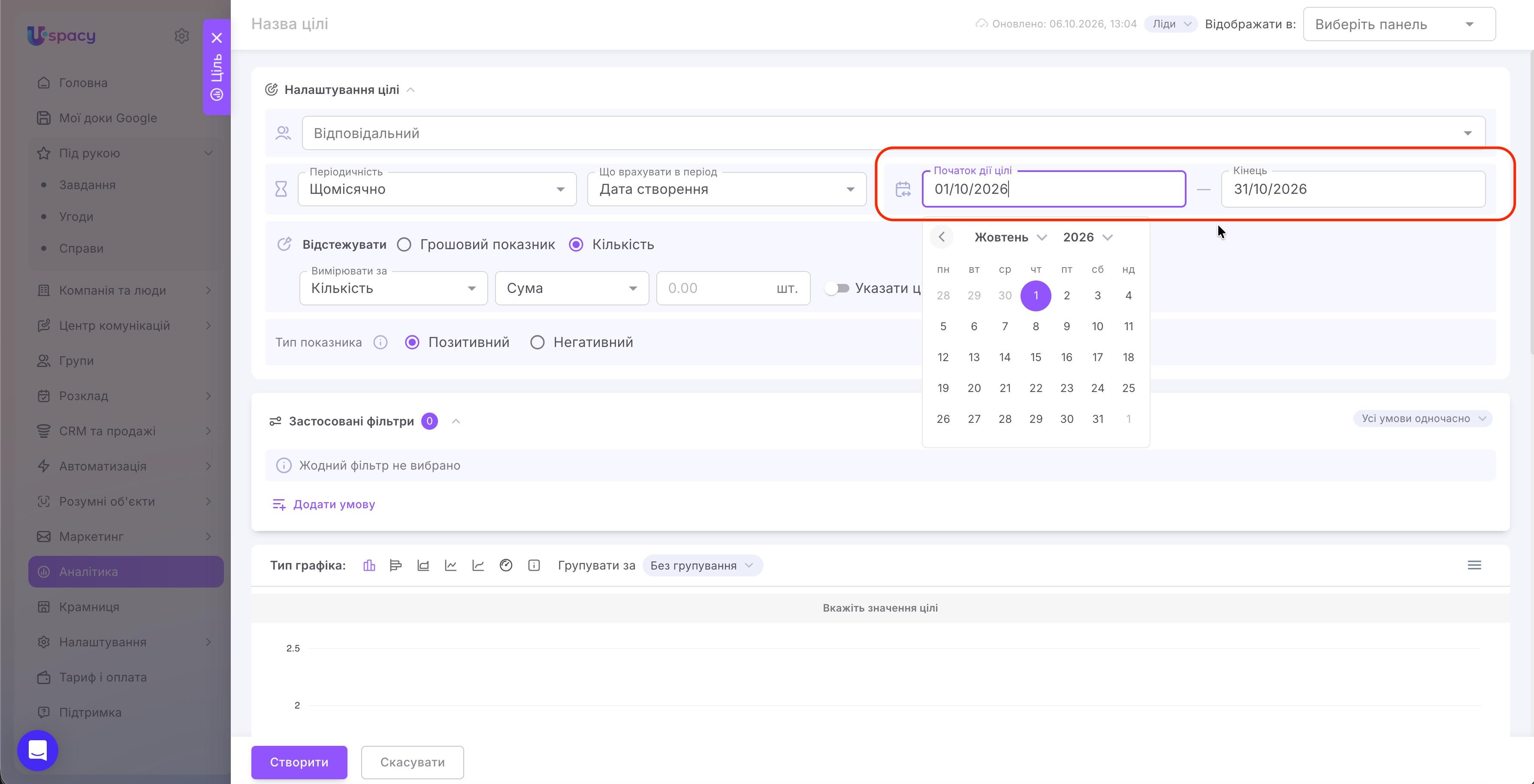This screenshot has width=1534, height=784.
Task: Open Виберіть панель dropdown
Action: [x=1399, y=24]
